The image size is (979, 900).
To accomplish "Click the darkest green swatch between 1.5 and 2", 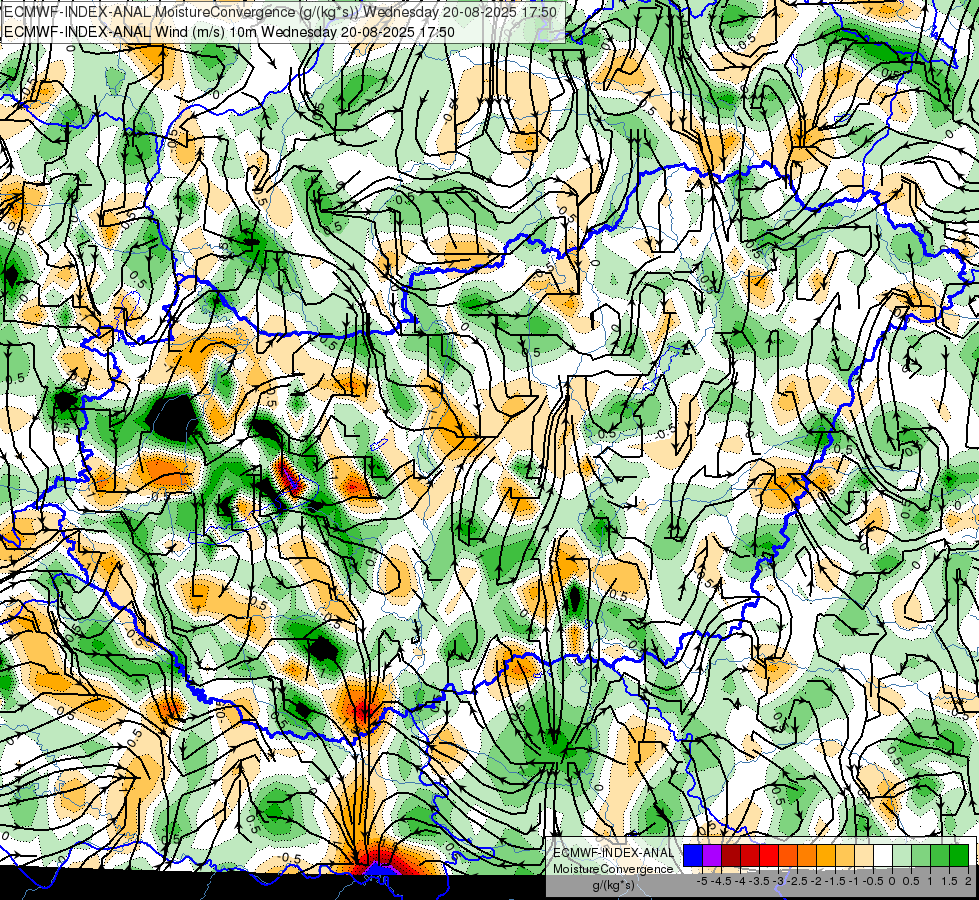I will 958,856.
